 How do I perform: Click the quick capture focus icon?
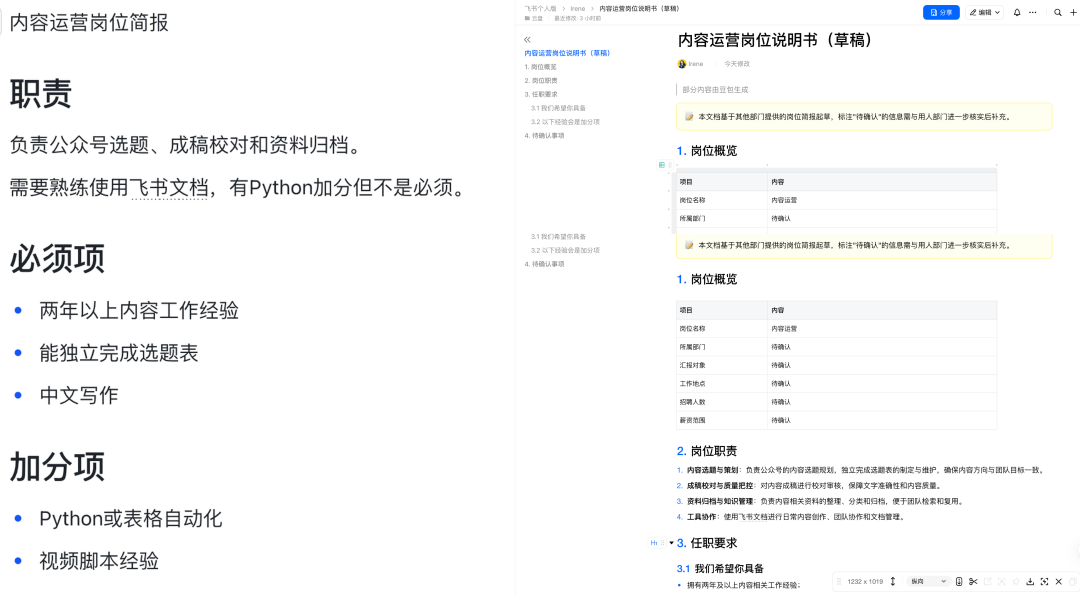coord(1045,582)
